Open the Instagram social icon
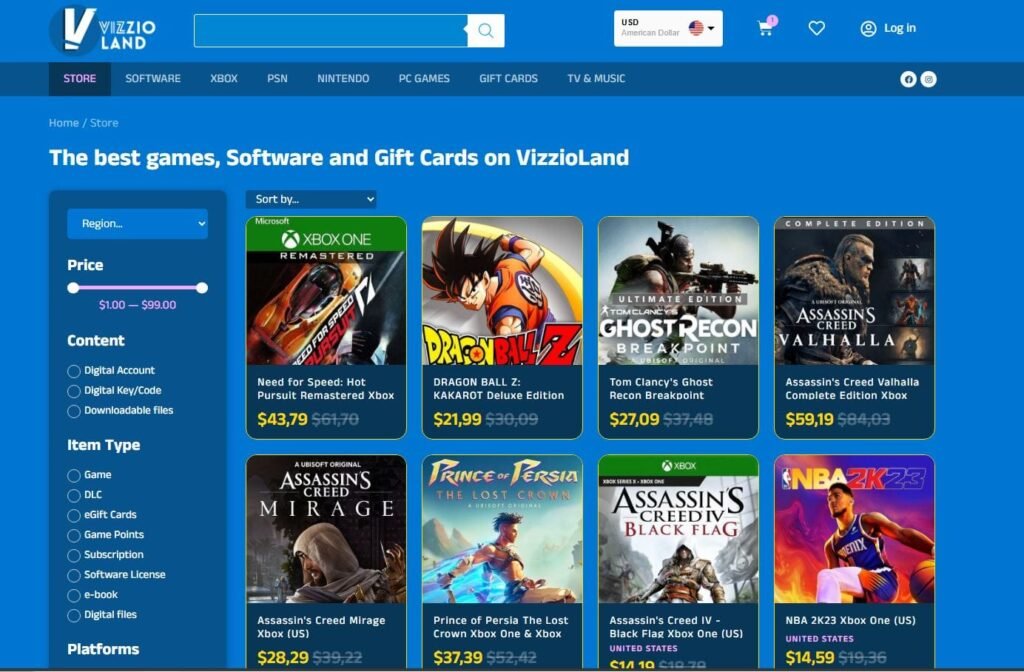This screenshot has height=672, width=1024. coord(929,79)
